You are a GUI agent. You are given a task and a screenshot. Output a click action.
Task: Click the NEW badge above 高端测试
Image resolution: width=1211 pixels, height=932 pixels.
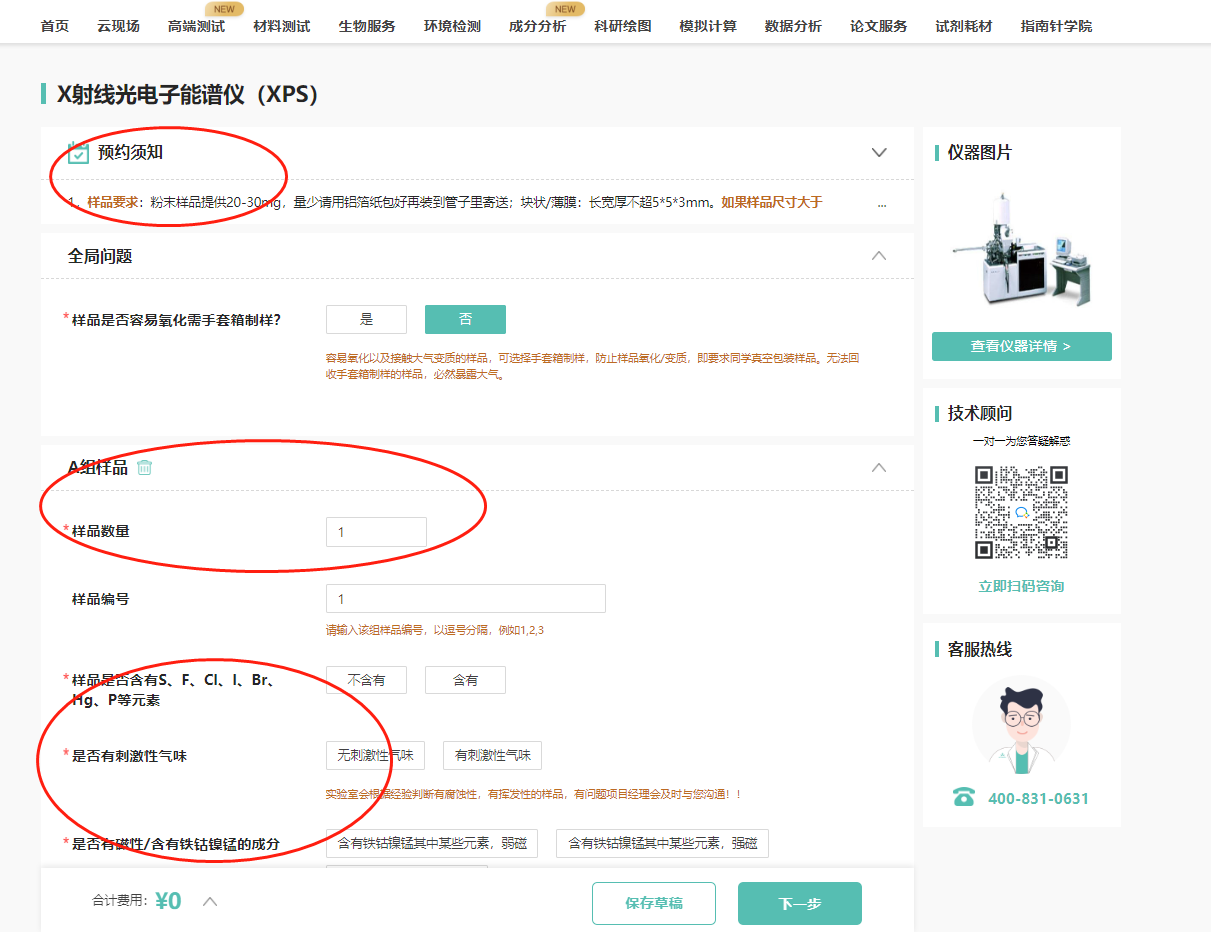224,8
